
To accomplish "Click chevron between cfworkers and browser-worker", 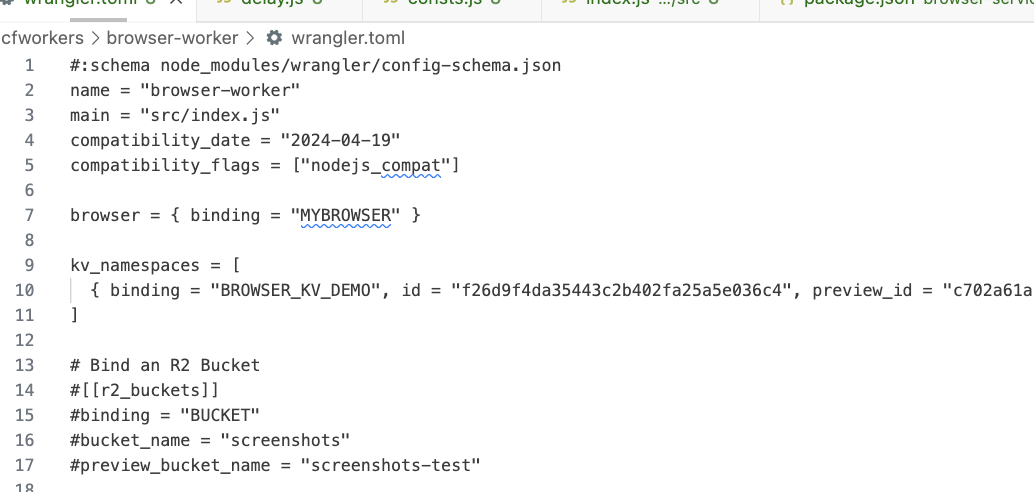I will (x=96, y=38).
